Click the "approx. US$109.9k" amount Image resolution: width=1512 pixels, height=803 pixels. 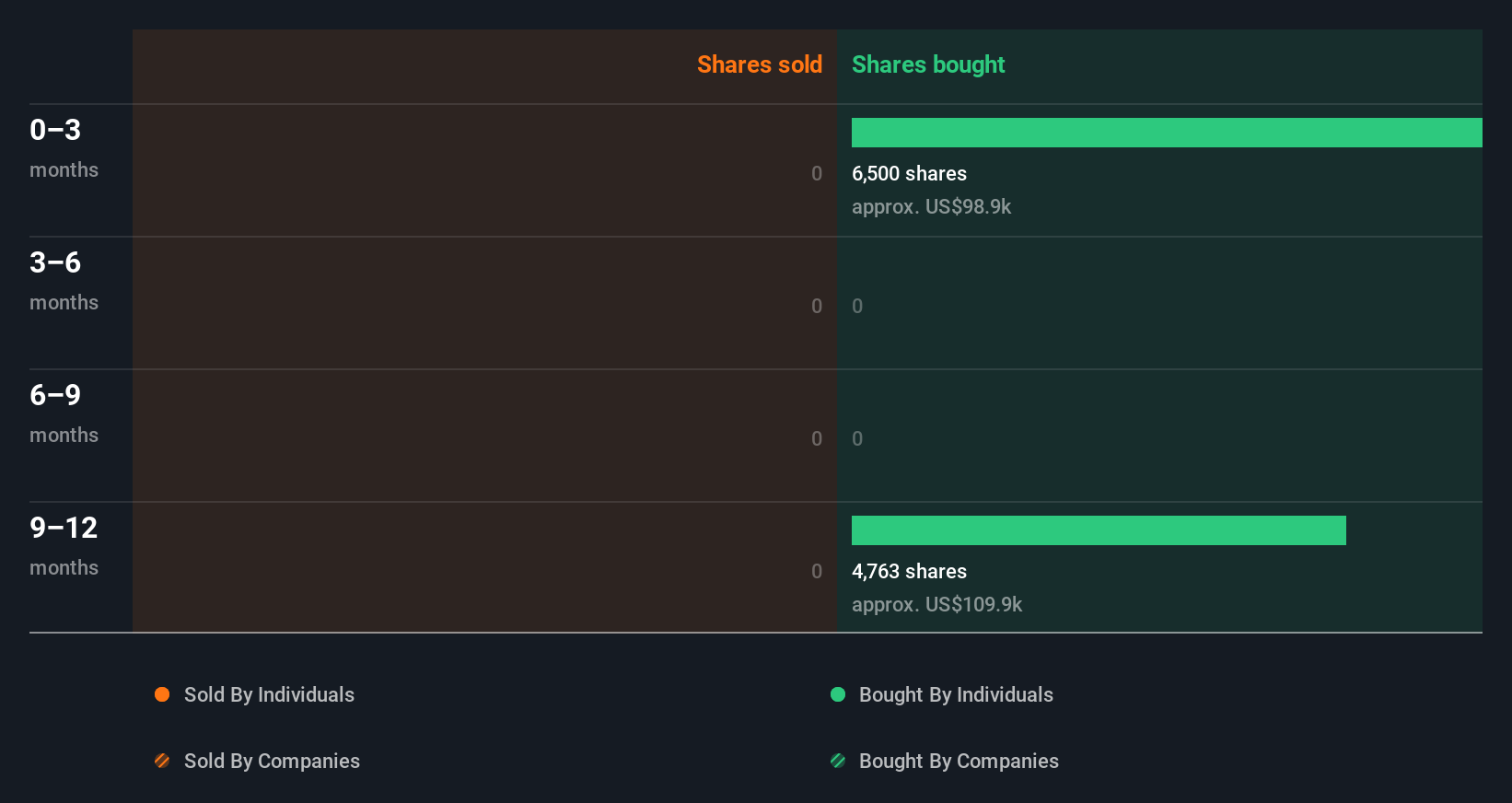pyautogui.click(x=936, y=604)
